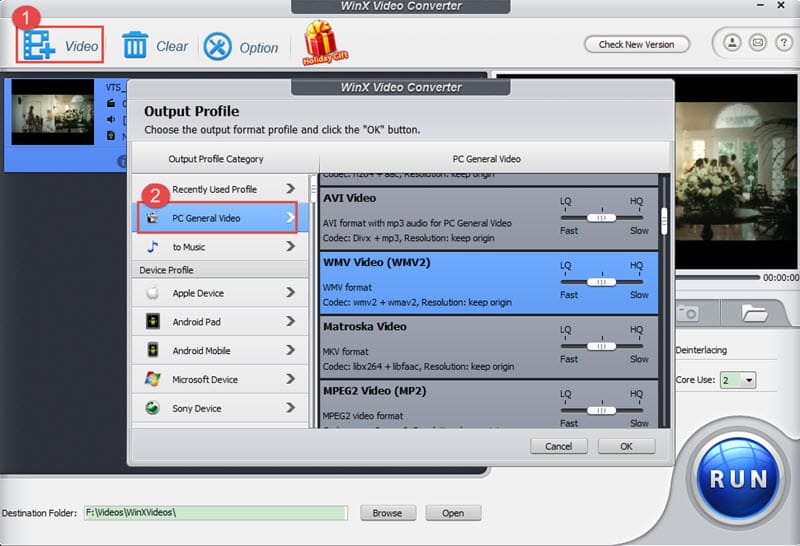Viewport: 800px width, 546px height.
Task: Click the source video thumbnail
Action: (x=53, y=112)
